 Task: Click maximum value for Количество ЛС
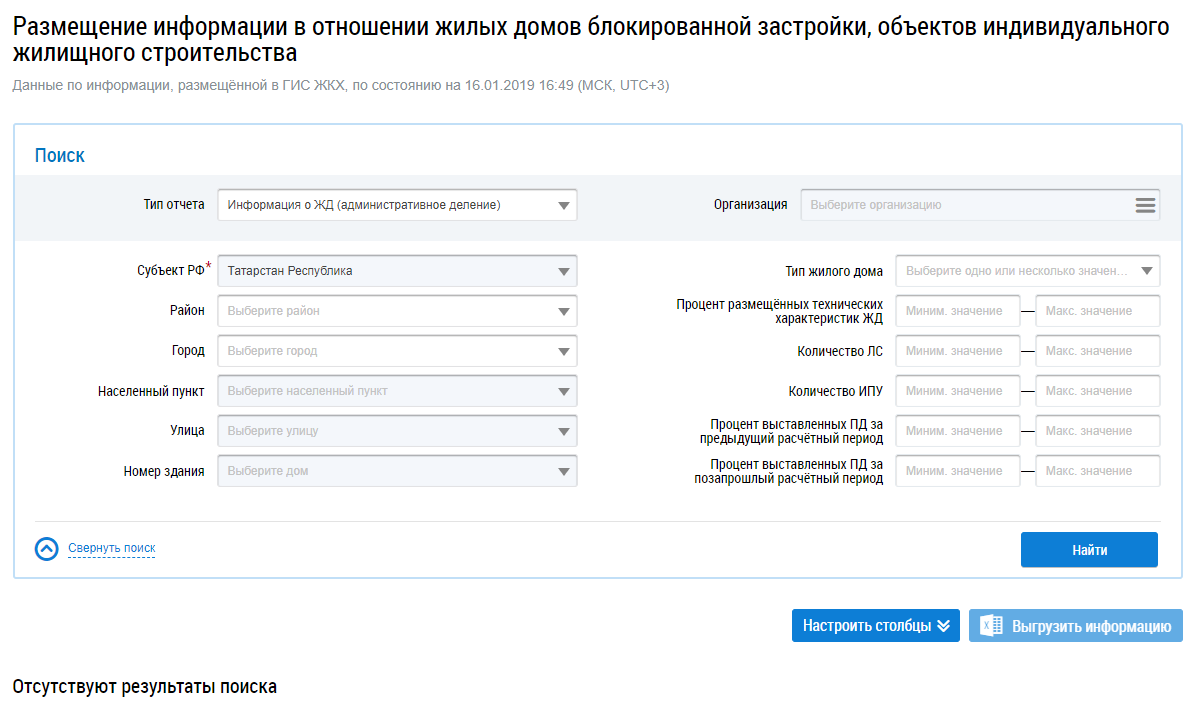pyautogui.click(x=1097, y=351)
